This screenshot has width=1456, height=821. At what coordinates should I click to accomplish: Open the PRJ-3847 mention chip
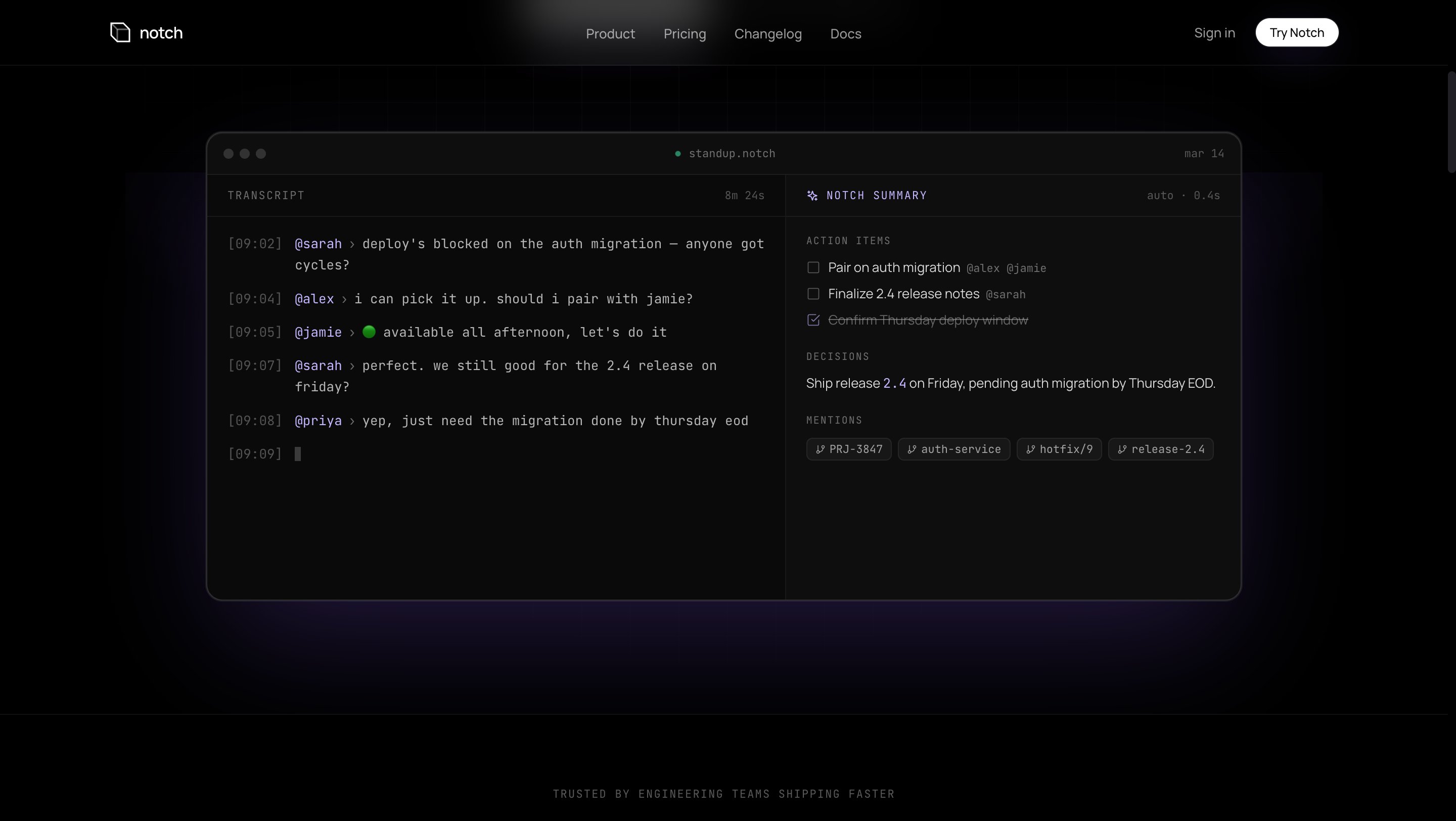[x=848, y=449]
